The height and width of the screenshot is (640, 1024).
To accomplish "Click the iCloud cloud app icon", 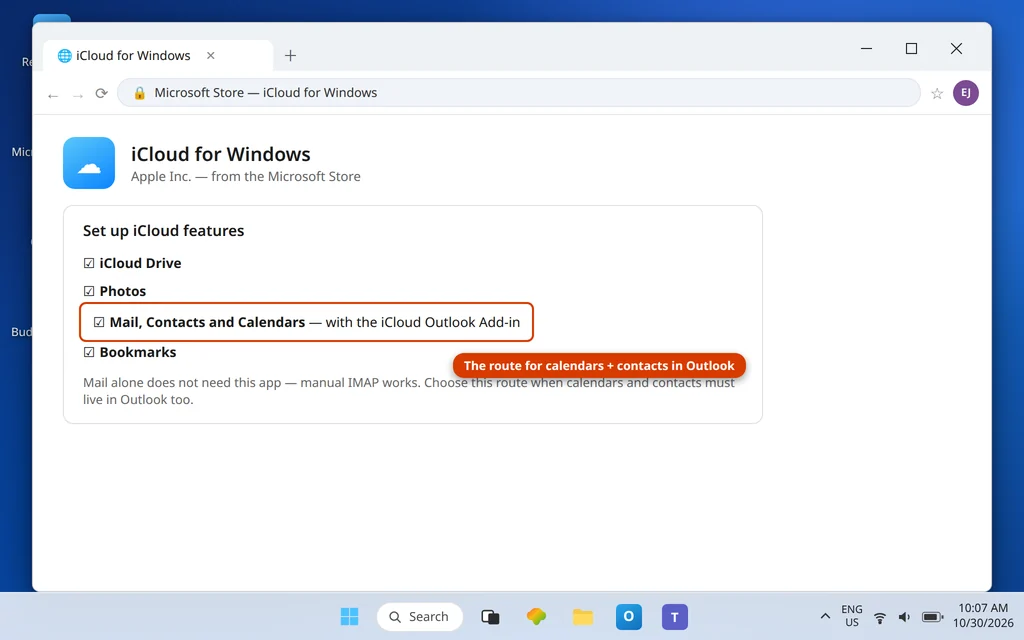I will [x=89, y=163].
